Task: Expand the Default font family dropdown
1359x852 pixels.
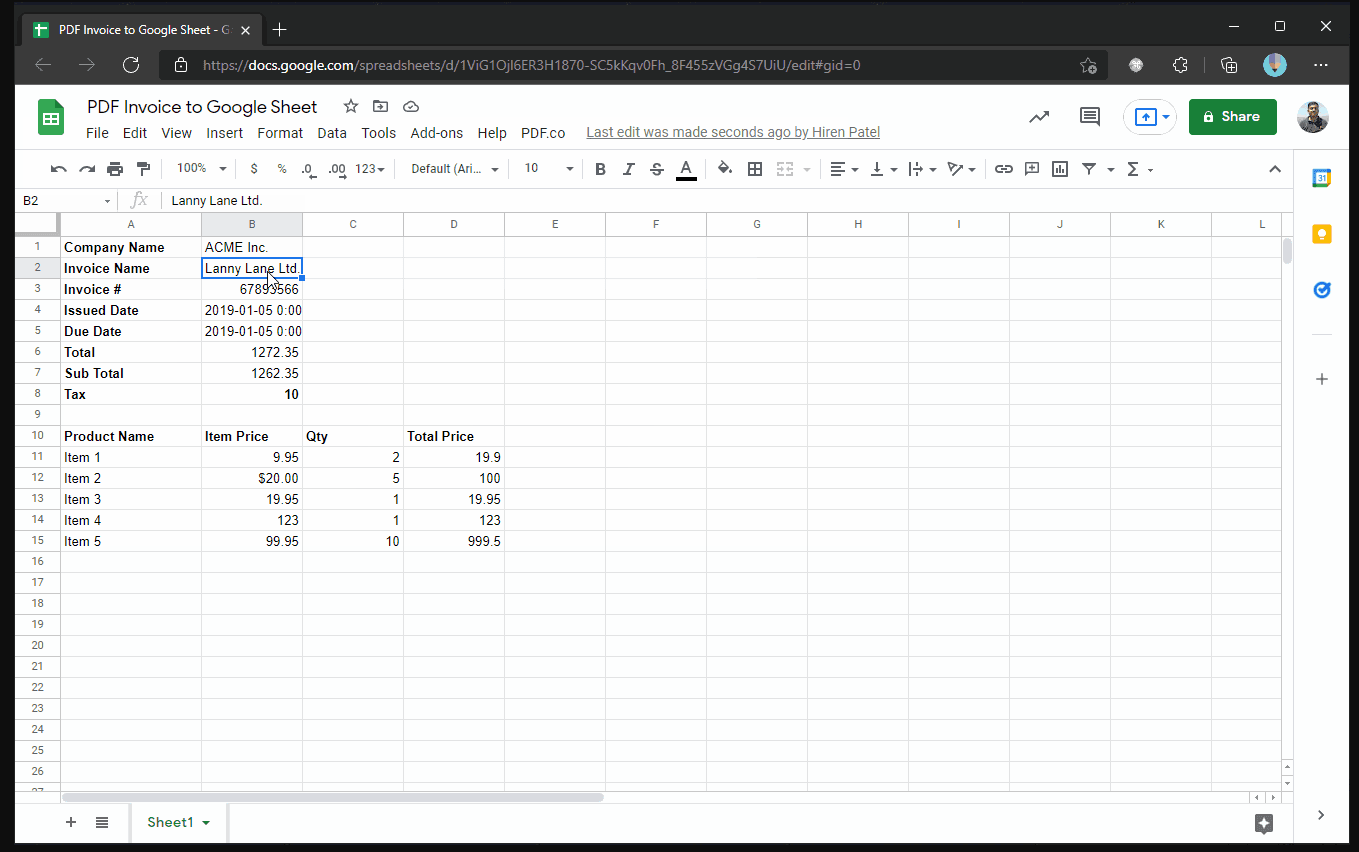Action: click(x=454, y=169)
